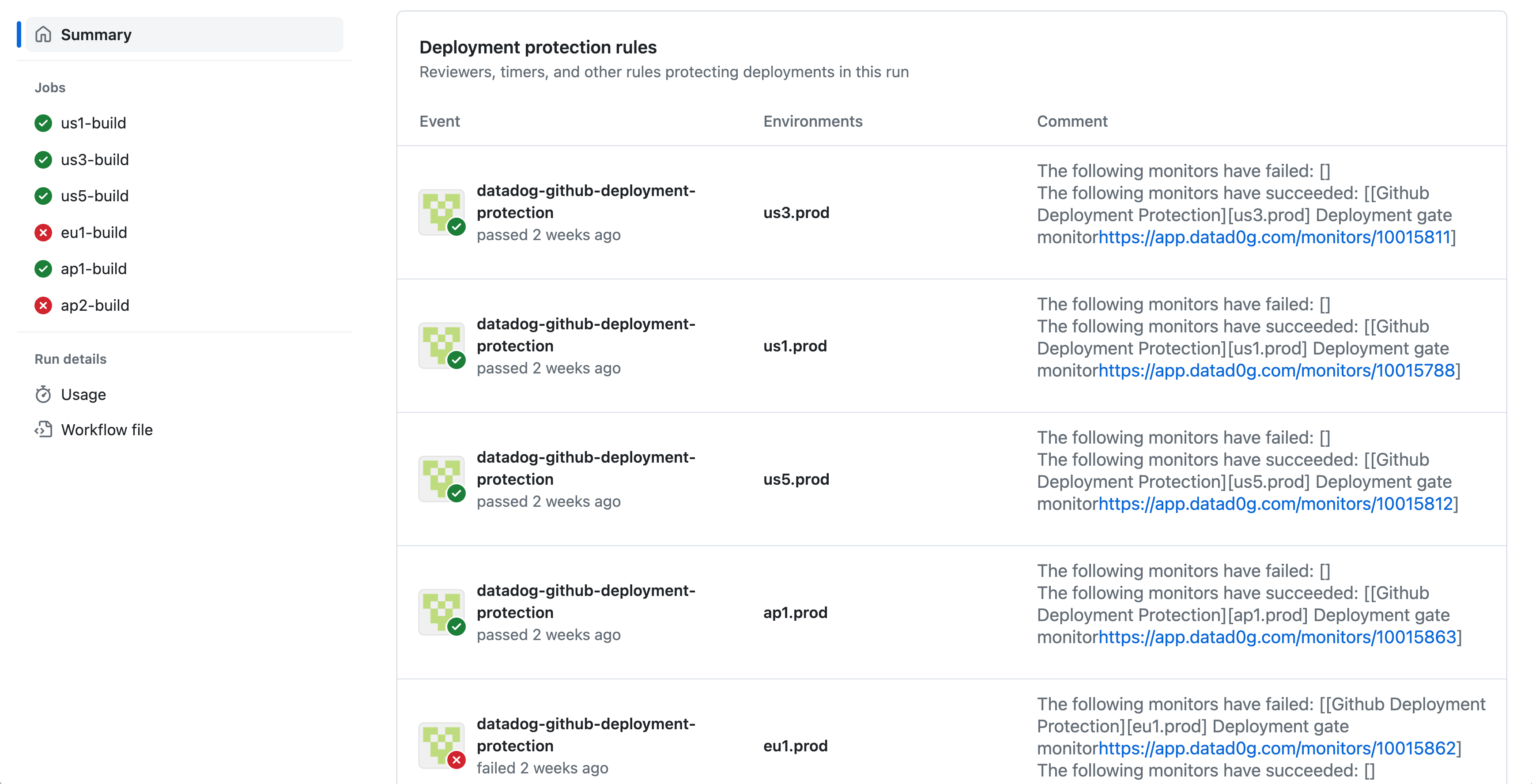Select the ap1-build job
The width and height of the screenshot is (1532, 784).
94,268
